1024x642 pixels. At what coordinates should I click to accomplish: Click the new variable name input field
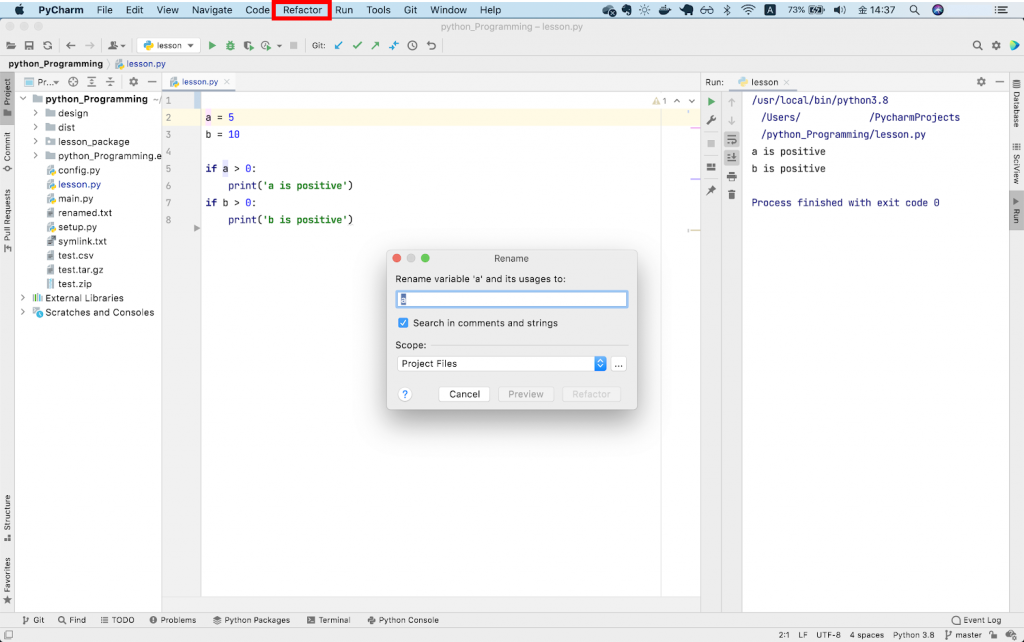click(x=511, y=299)
